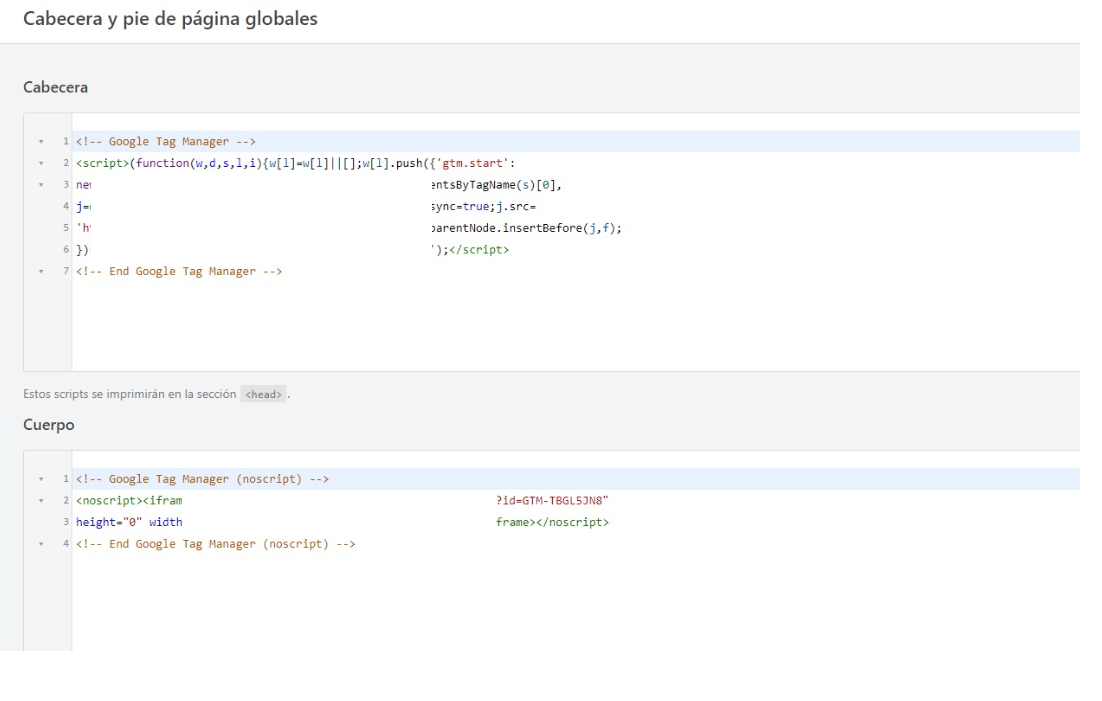Screen dimensions: 1102x701
Task: Collapse fold arrow on Cuerpo line 4
Action: point(41,544)
